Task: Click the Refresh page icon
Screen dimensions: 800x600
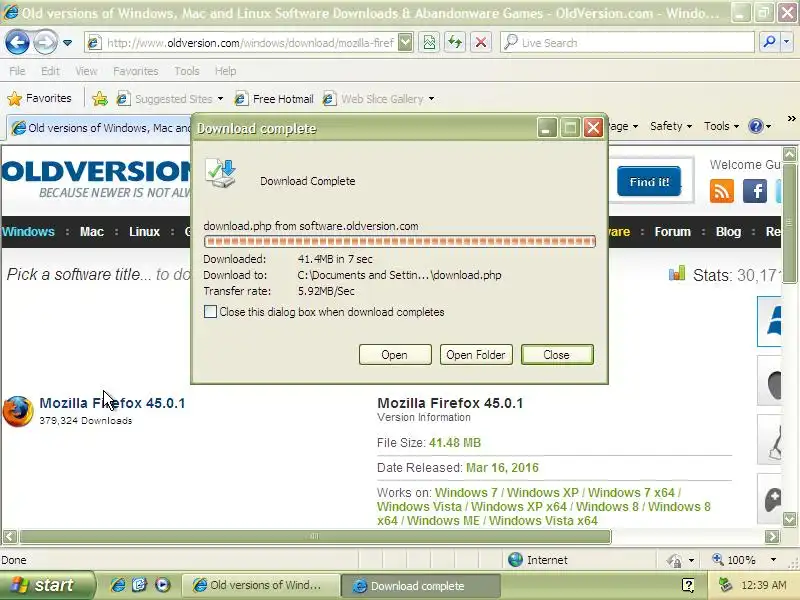Action: [455, 43]
